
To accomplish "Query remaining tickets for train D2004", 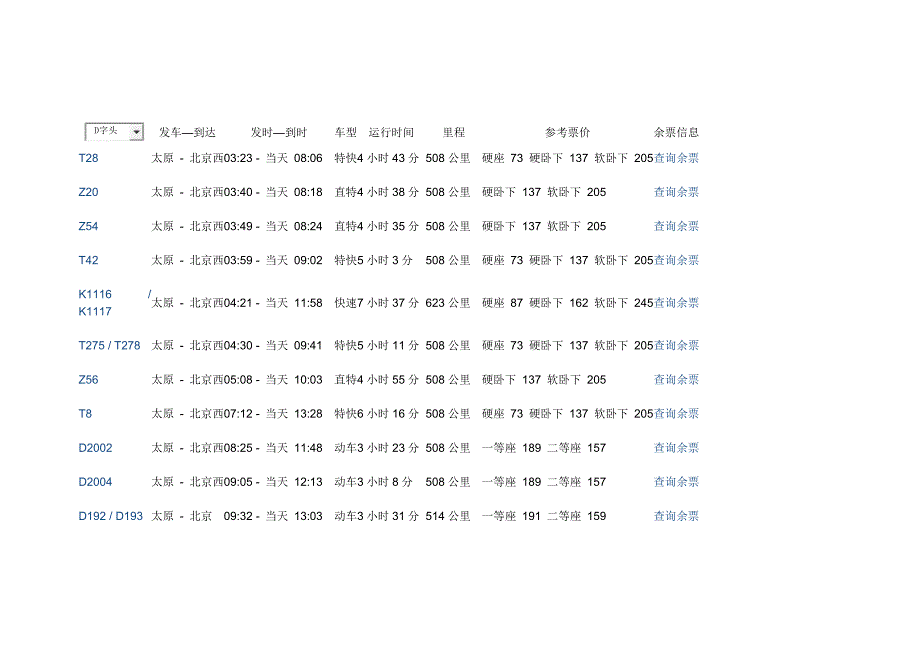I will [x=676, y=482].
